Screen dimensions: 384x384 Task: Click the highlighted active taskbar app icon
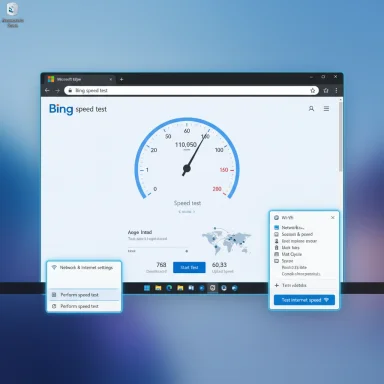pos(213,288)
